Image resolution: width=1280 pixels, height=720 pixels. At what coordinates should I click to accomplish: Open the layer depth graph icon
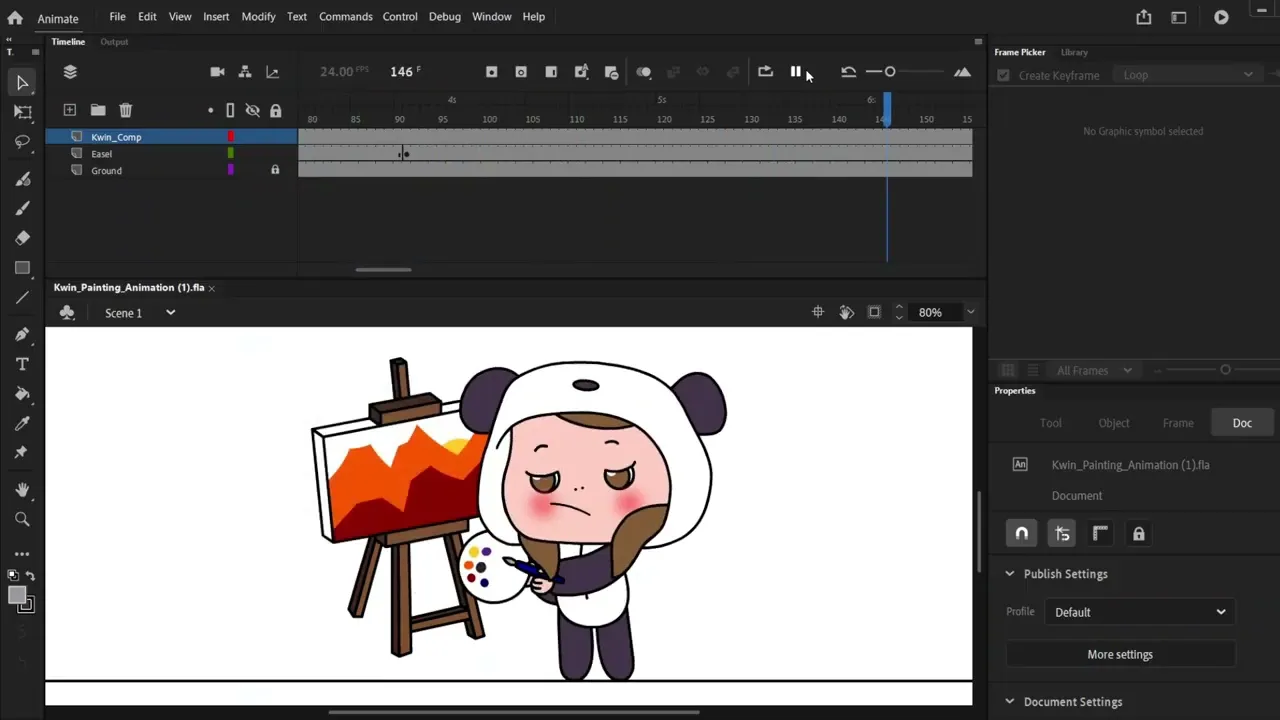pyautogui.click(x=272, y=72)
